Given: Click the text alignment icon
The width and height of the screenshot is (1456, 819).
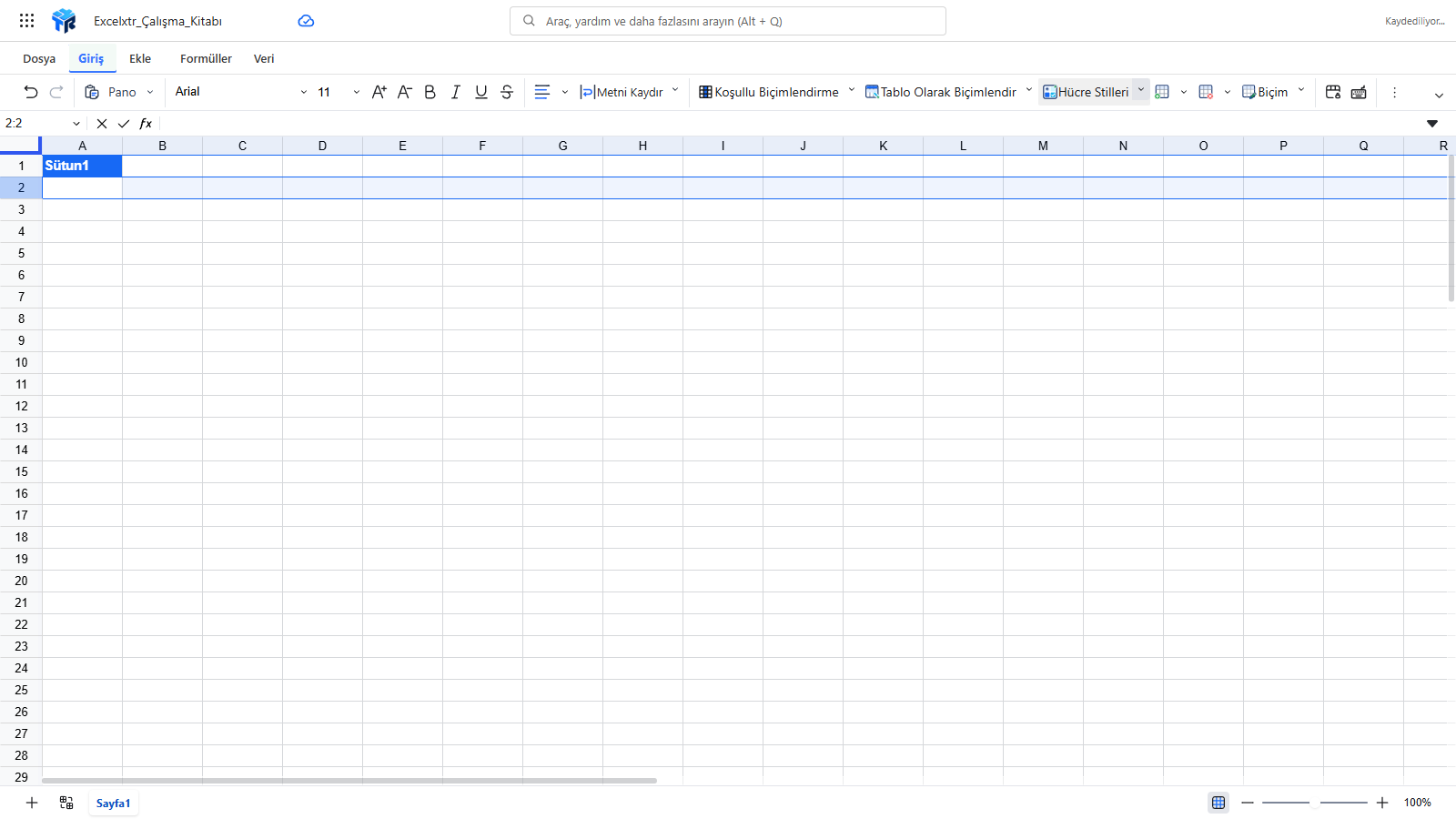Looking at the screenshot, I should (542, 92).
